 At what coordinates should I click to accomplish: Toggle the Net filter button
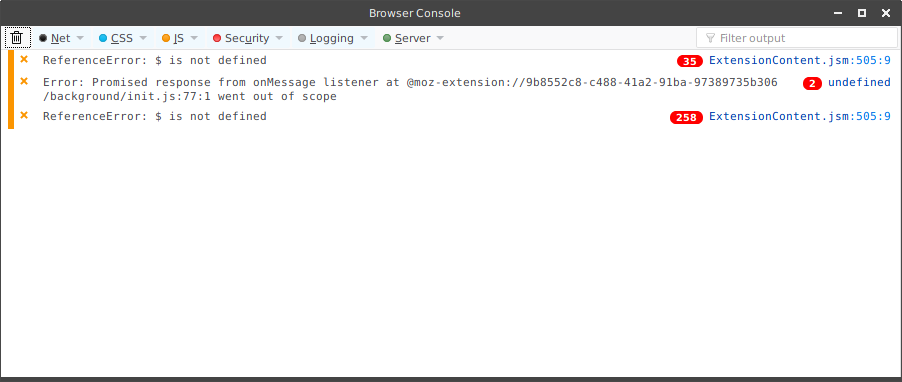(x=55, y=38)
